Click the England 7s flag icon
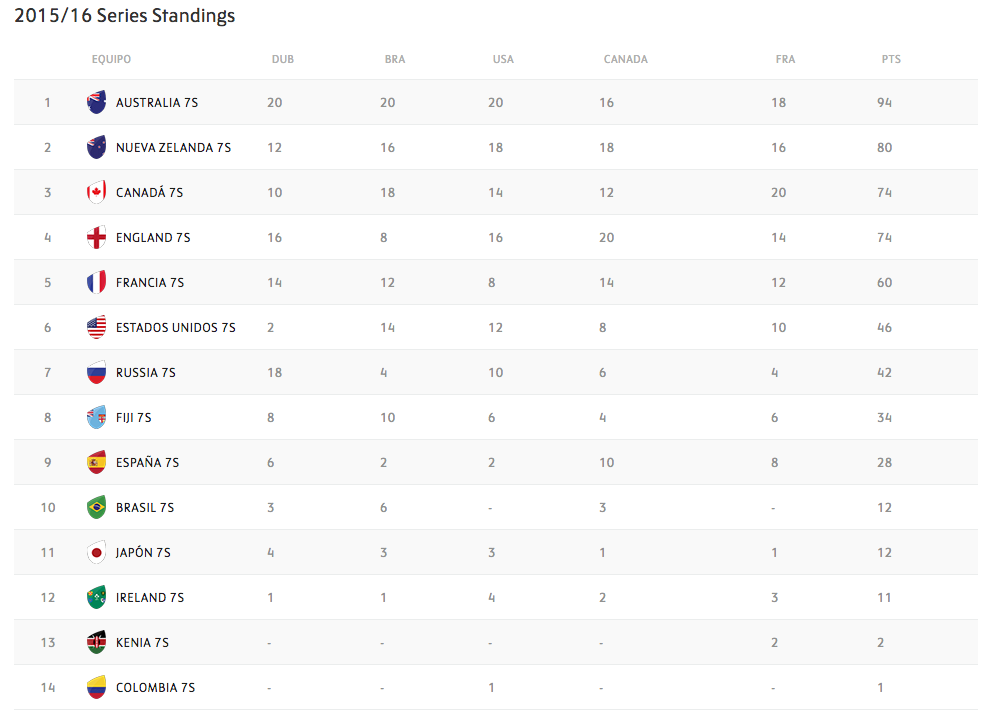 pos(96,237)
